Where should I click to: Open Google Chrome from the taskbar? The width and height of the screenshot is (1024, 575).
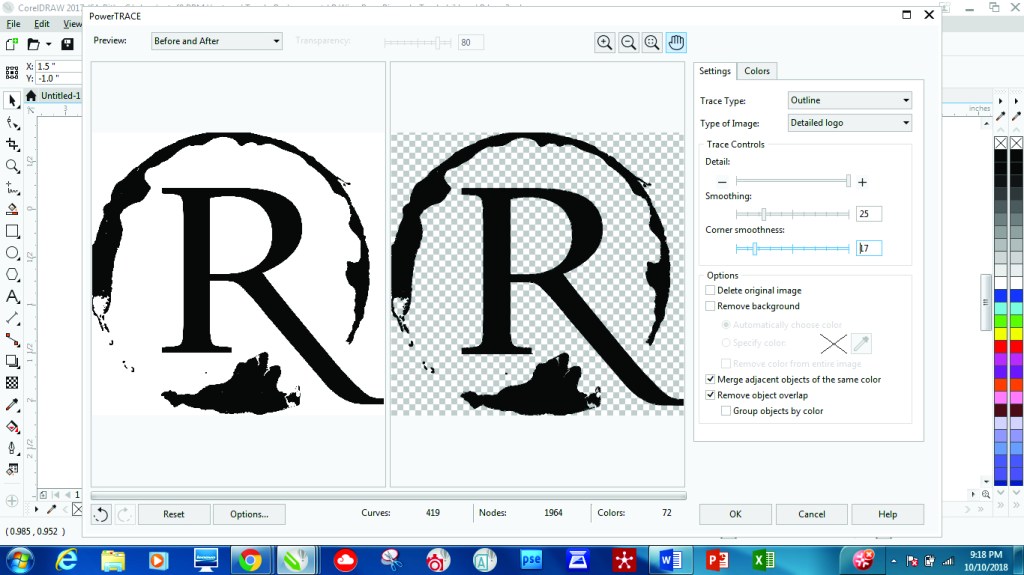click(249, 558)
